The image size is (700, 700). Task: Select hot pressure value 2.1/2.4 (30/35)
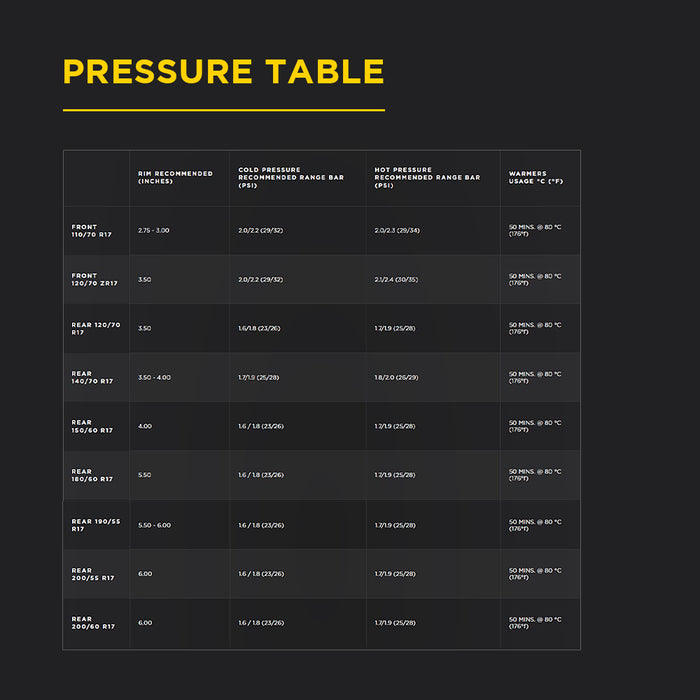(x=397, y=279)
